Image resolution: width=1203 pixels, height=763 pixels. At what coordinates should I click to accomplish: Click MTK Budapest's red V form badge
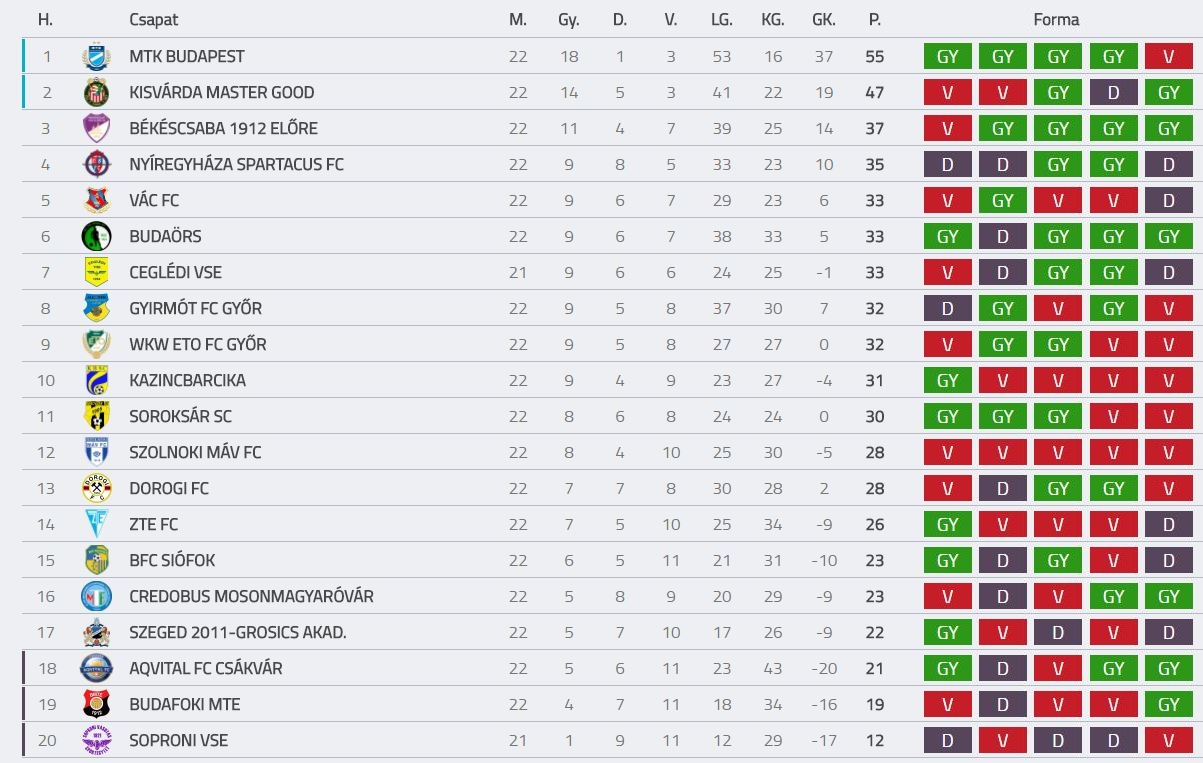(x=1168, y=57)
